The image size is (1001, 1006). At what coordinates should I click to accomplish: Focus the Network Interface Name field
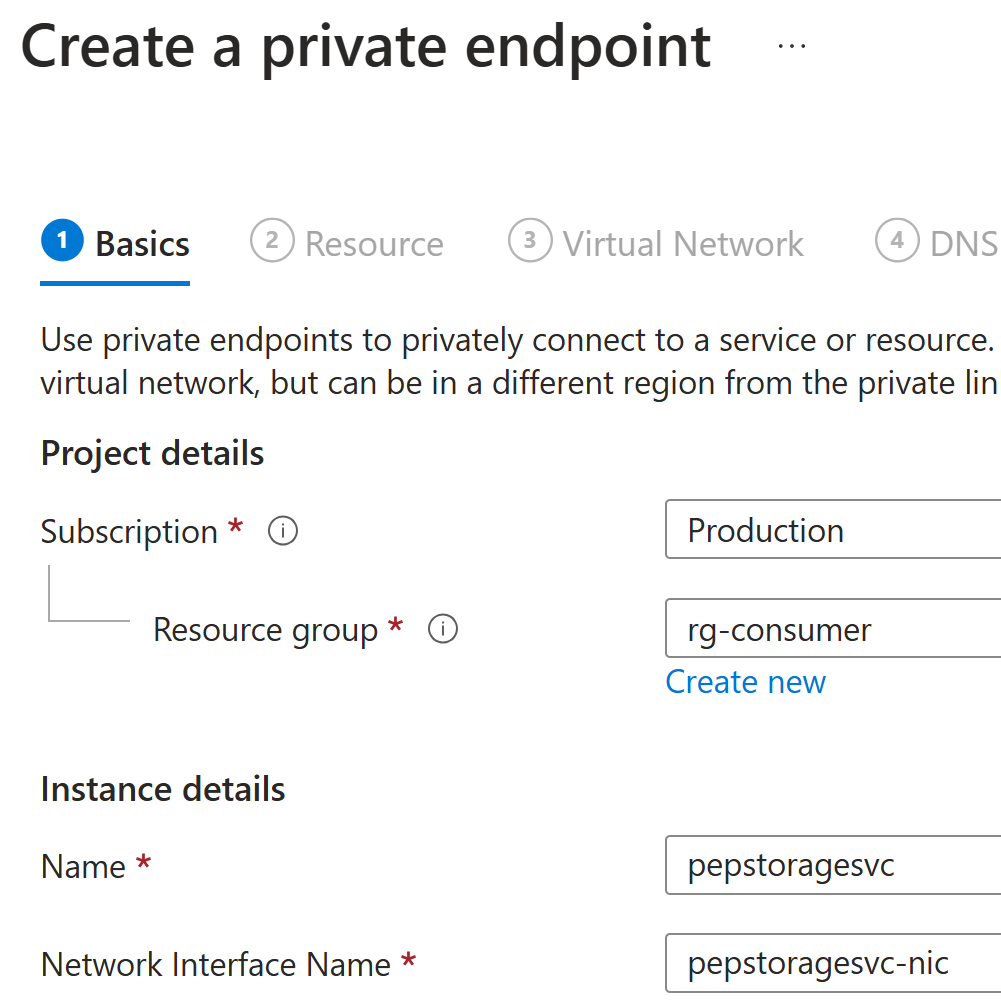point(833,963)
